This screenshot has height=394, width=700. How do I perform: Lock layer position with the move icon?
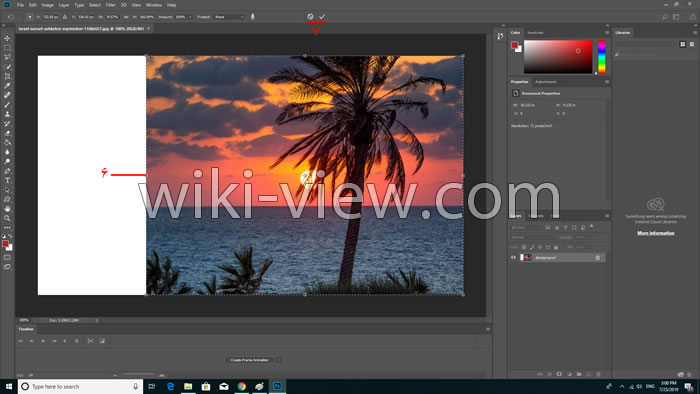pyautogui.click(x=540, y=247)
